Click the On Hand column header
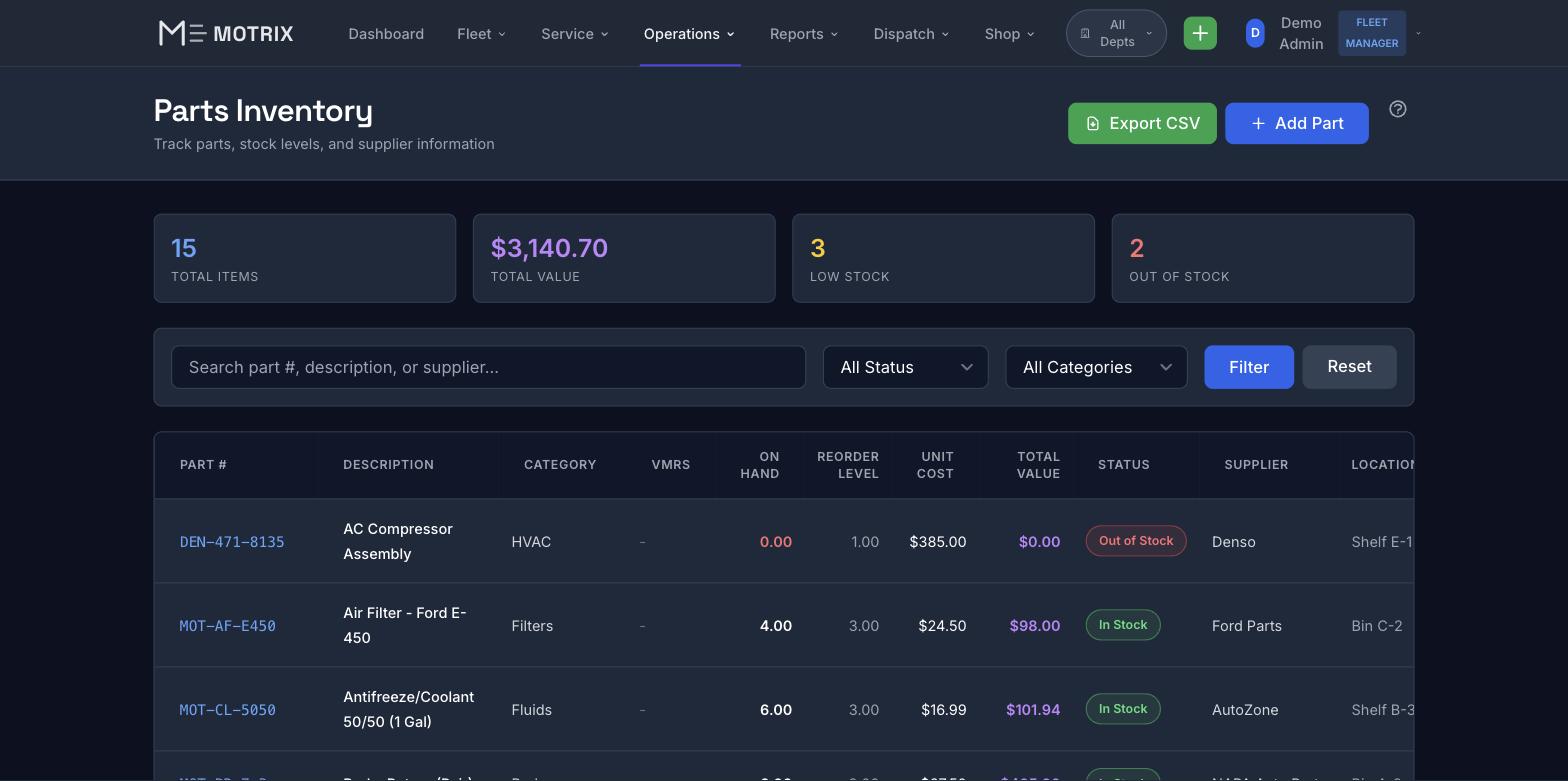1568x781 pixels. point(760,465)
